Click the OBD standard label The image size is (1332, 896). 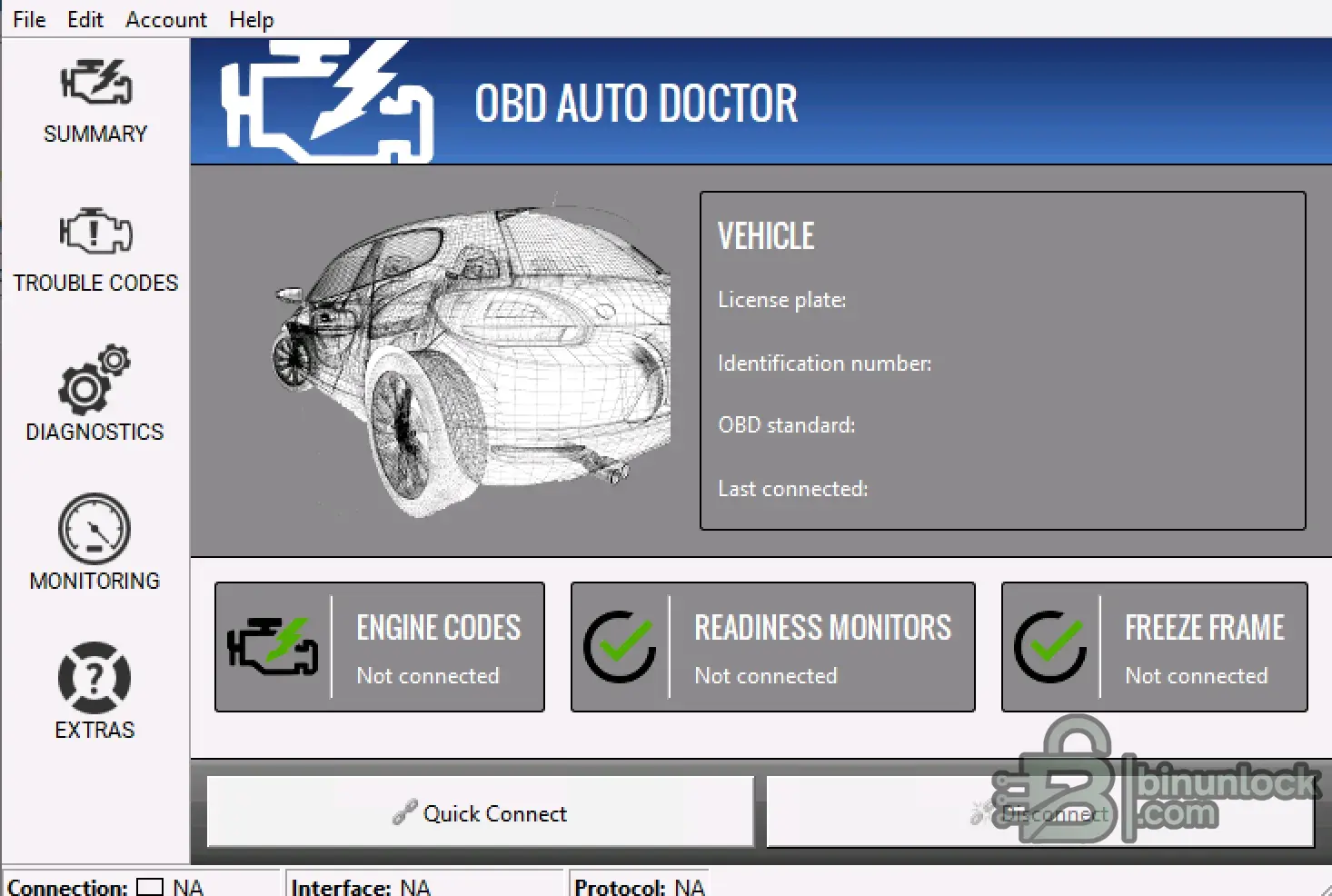787,425
